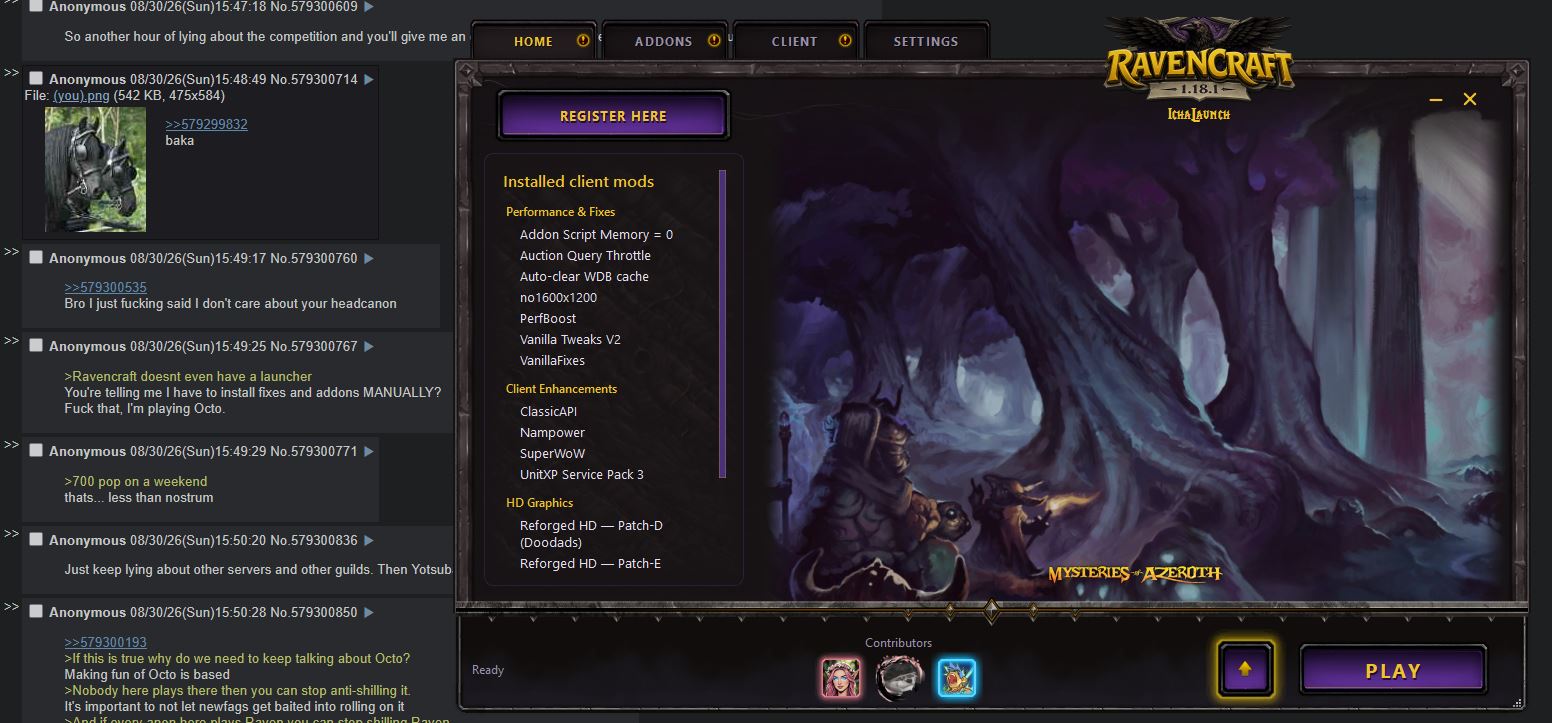Toggle the checkbox on post No.579300836
The height and width of the screenshot is (723, 1552).
(x=36, y=539)
